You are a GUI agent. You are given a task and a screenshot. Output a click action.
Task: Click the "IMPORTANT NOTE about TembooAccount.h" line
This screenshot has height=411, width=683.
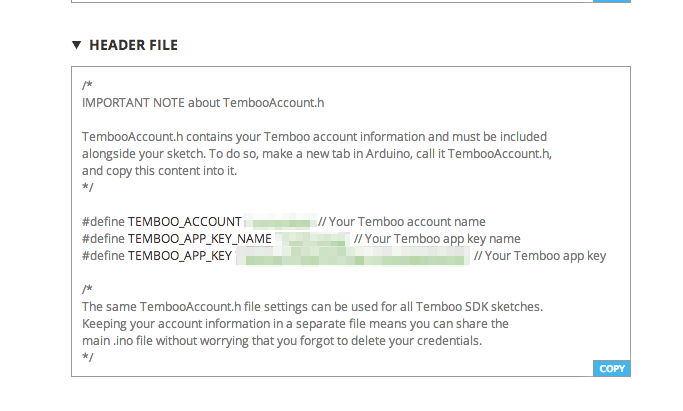point(203,101)
